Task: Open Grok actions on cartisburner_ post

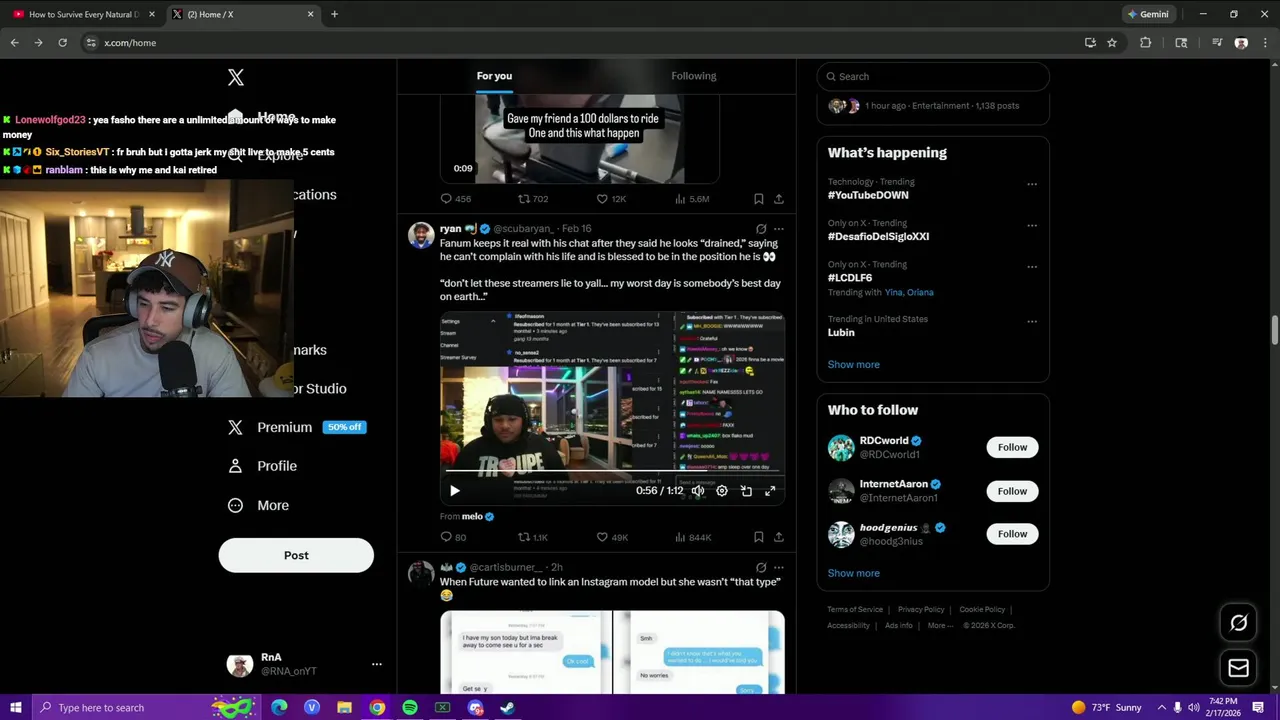Action: tap(761, 567)
